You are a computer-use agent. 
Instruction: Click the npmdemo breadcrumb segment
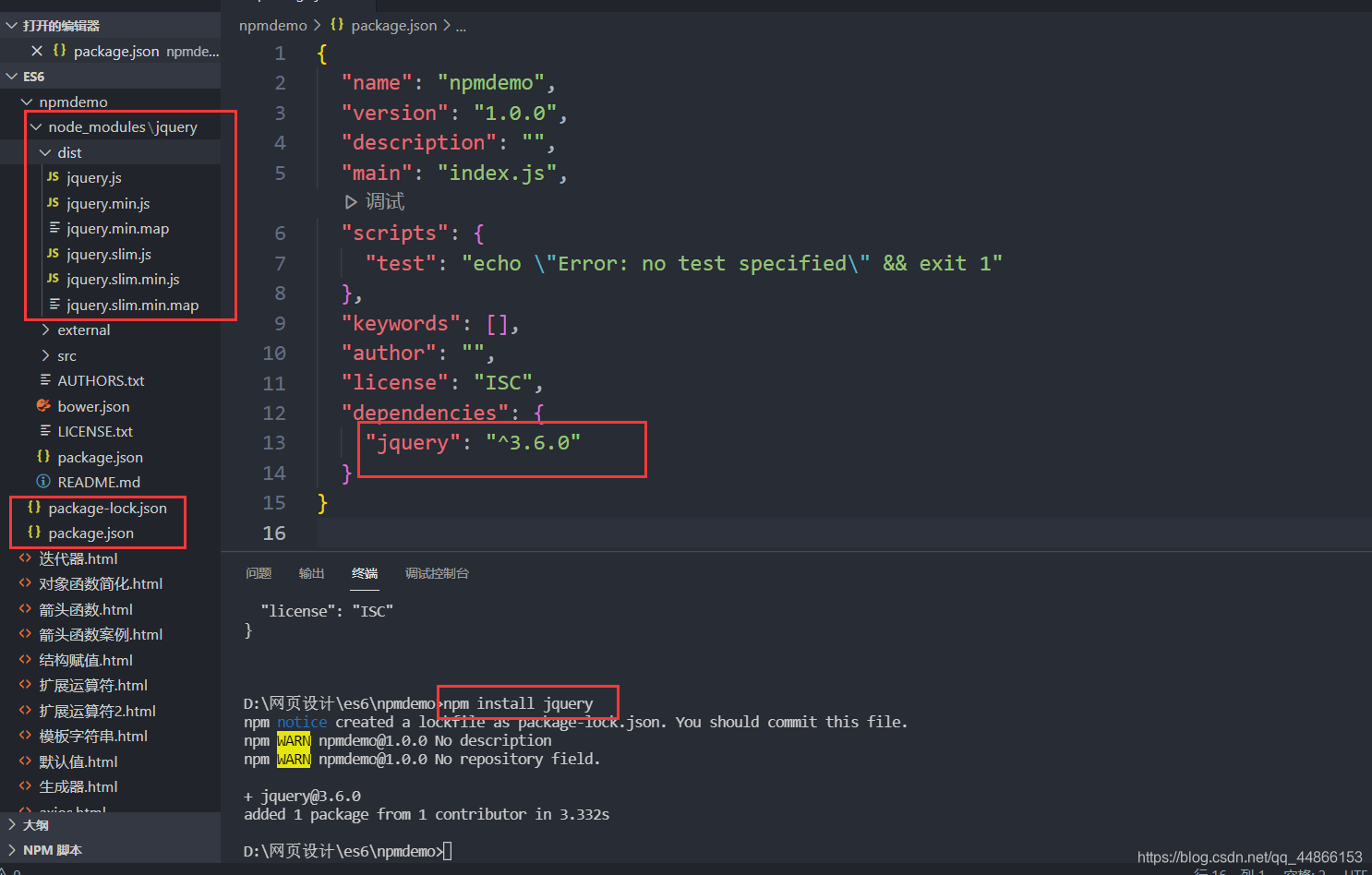(x=272, y=25)
